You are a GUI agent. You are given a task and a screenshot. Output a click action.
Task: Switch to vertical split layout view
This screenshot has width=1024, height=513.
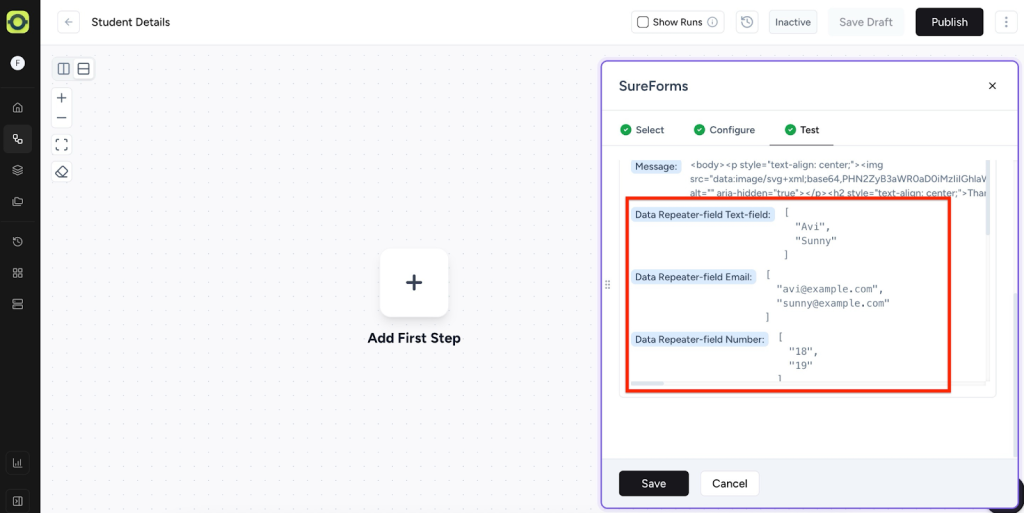[x=64, y=69]
